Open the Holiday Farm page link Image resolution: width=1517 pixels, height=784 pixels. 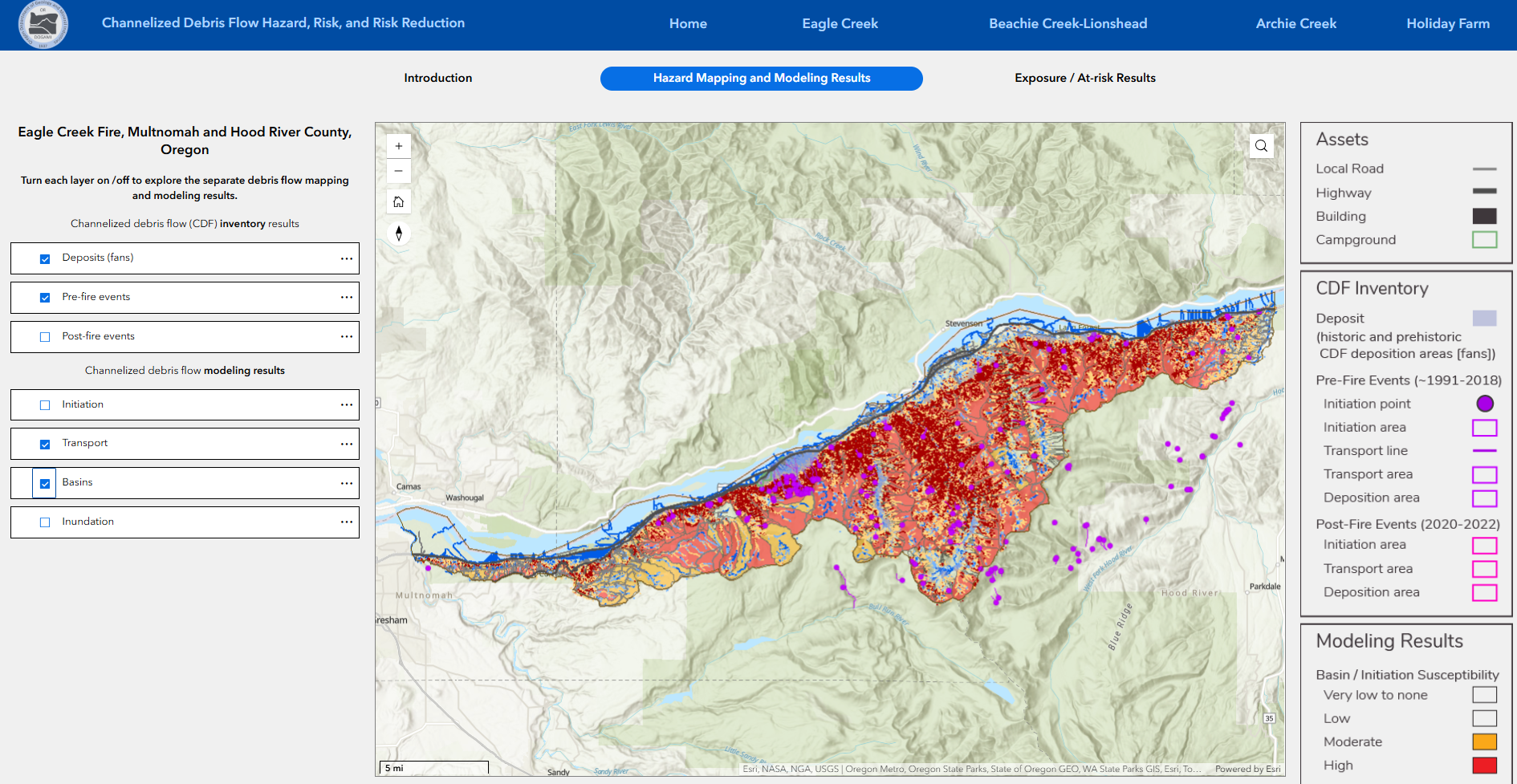coord(1447,23)
